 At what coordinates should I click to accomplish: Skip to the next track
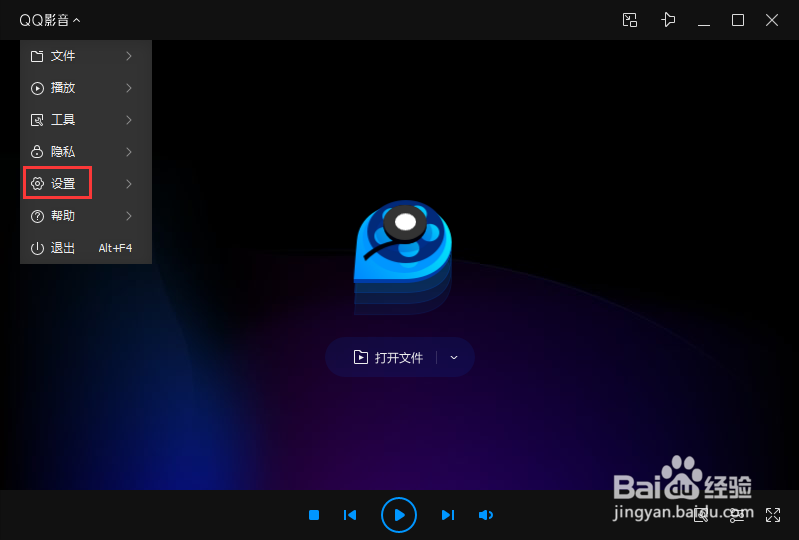pos(448,515)
